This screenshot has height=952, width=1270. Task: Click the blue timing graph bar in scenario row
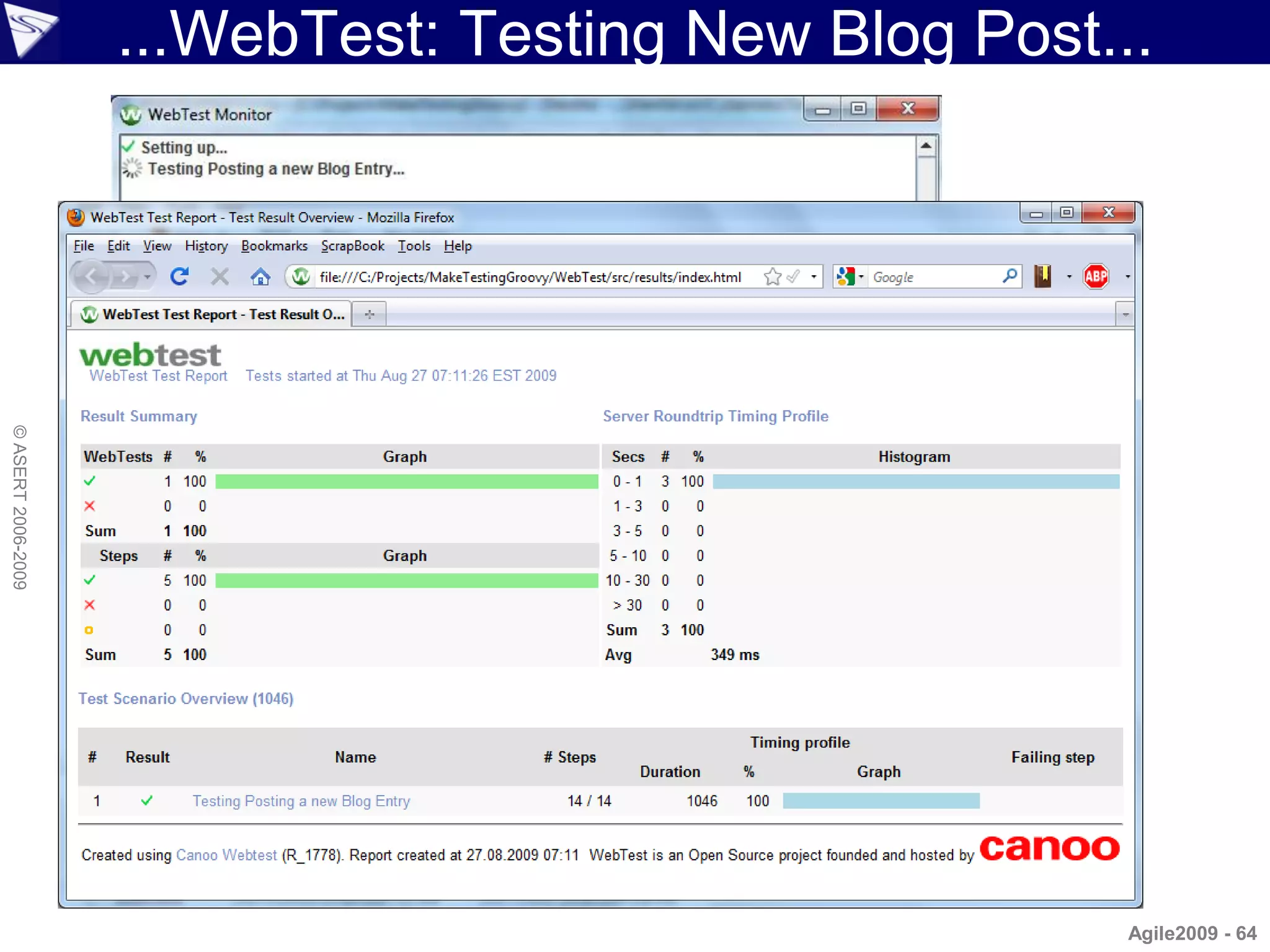click(881, 801)
